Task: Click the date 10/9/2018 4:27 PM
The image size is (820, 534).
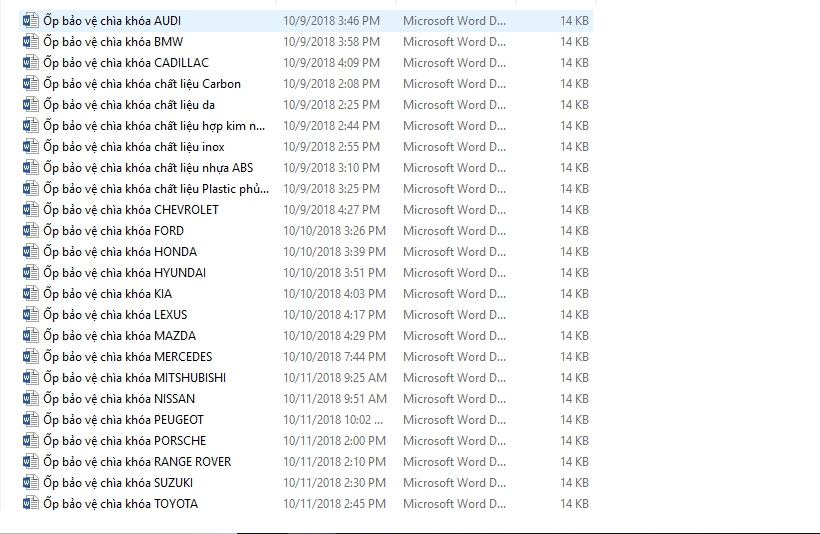Action: 332,210
